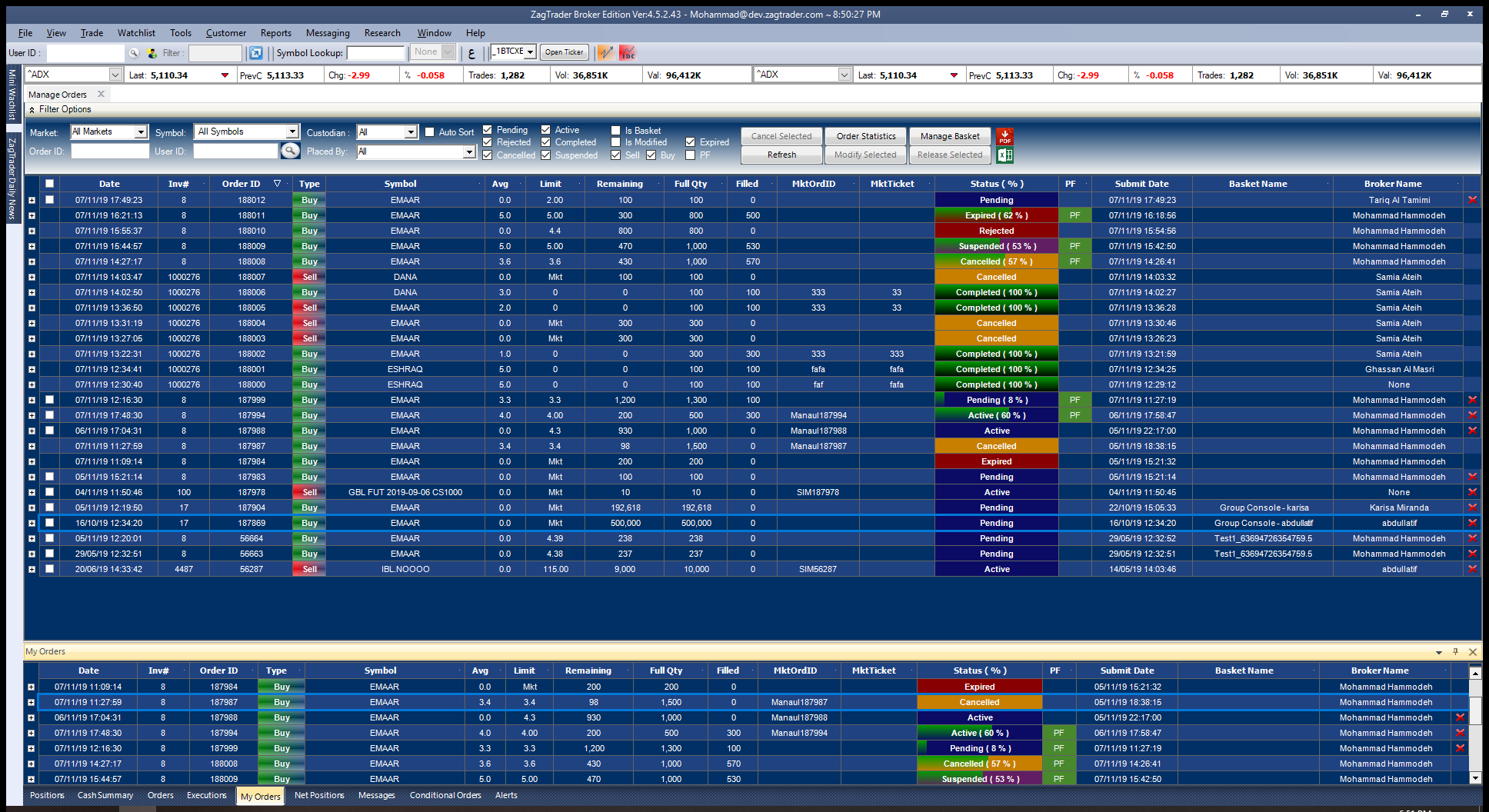Screen dimensions: 1489x812
Task: Uncheck the Pending filter checkbox
Action: pyautogui.click(x=488, y=129)
